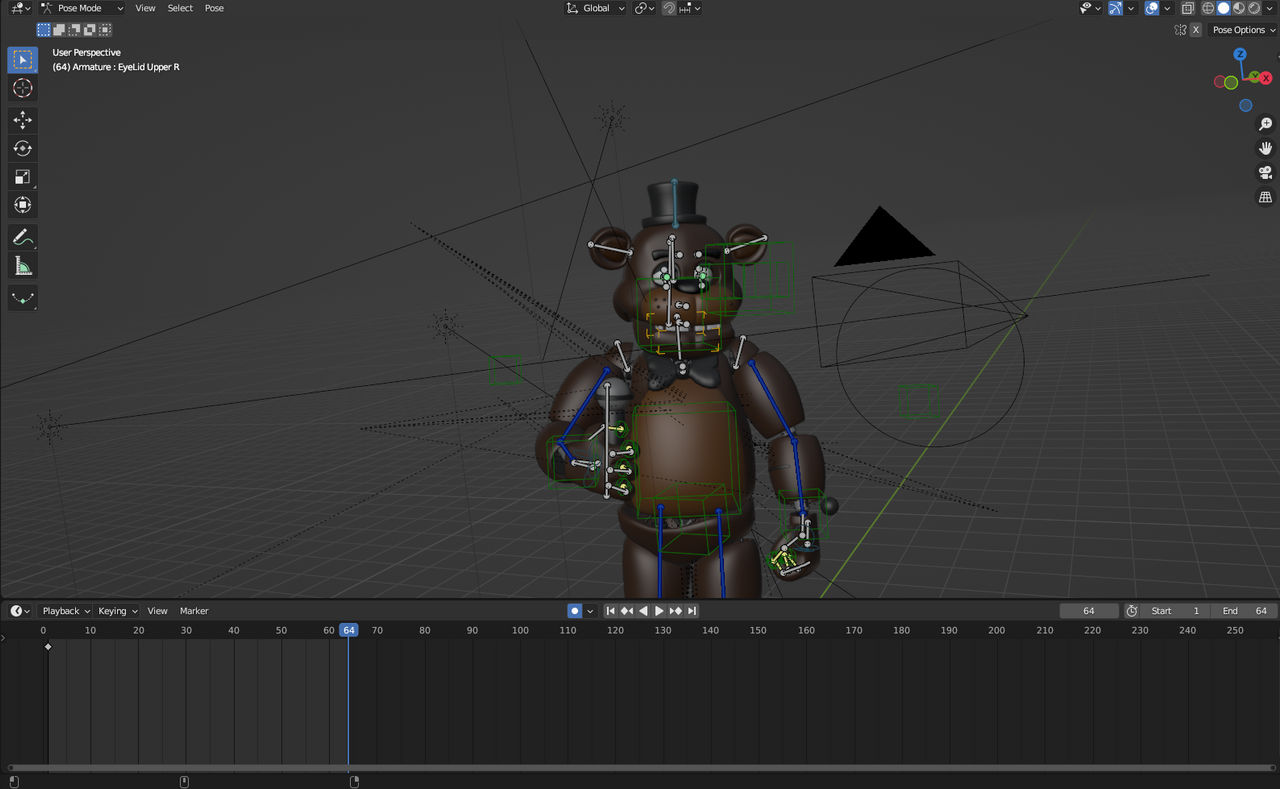
Task: Play animation in reverse
Action: (x=643, y=611)
